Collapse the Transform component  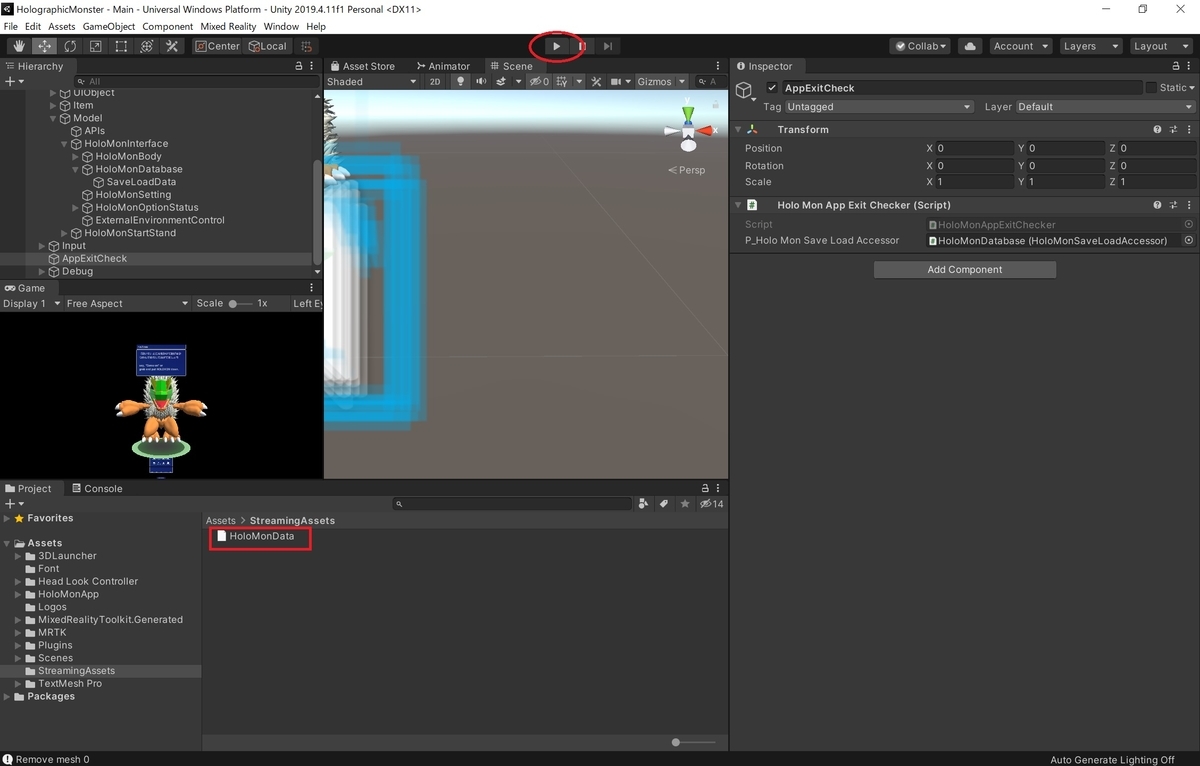click(x=739, y=130)
